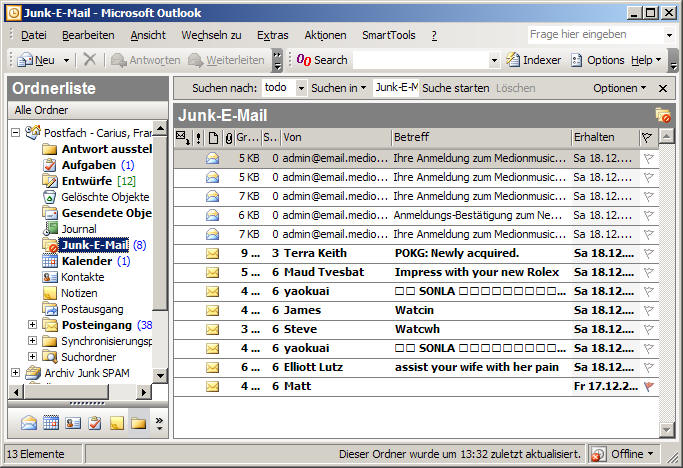The height and width of the screenshot is (468, 683).
Task: Click the Delete X toolbar icon
Action: (x=90, y=59)
